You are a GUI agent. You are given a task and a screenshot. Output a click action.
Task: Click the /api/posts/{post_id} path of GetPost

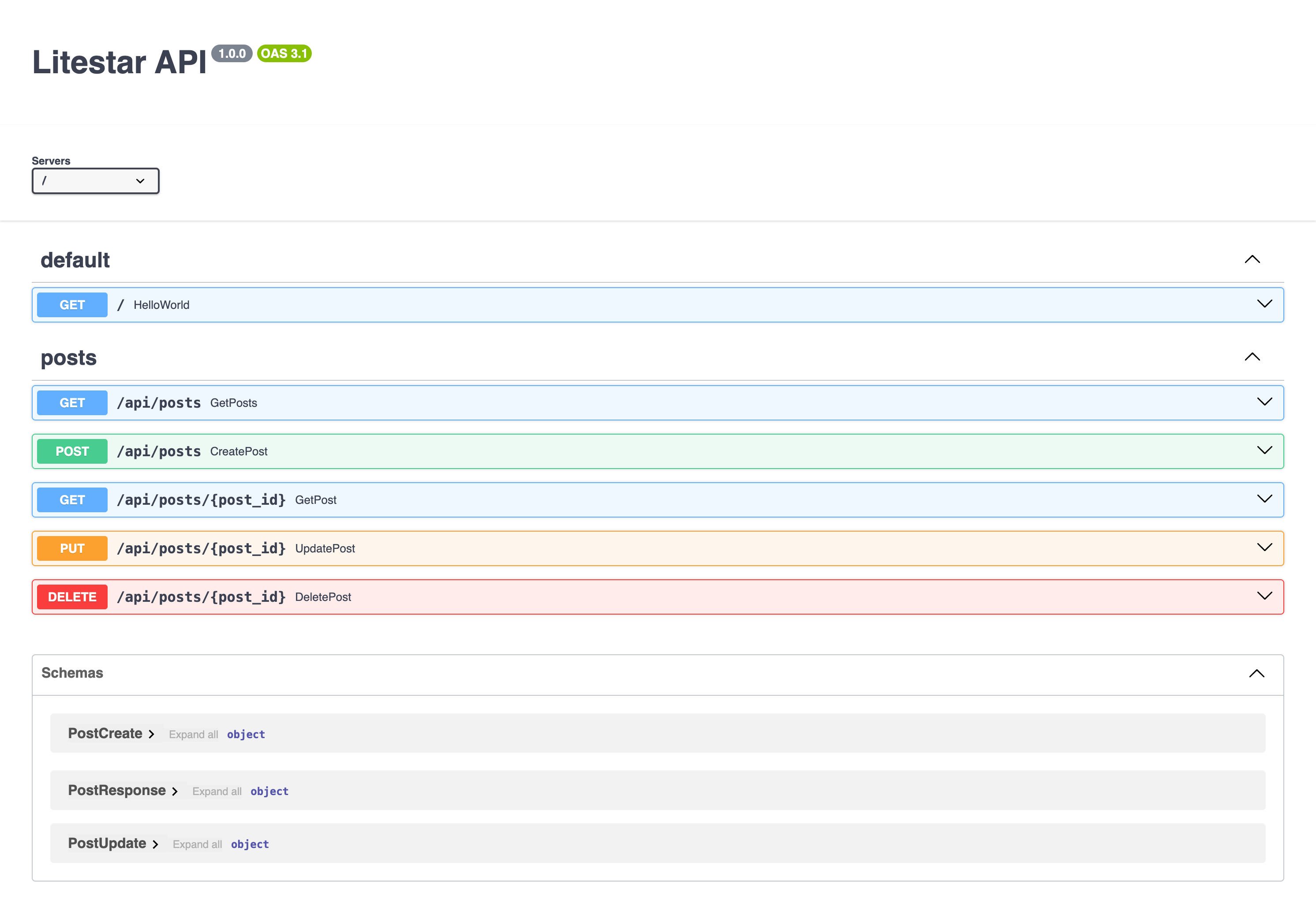point(201,500)
